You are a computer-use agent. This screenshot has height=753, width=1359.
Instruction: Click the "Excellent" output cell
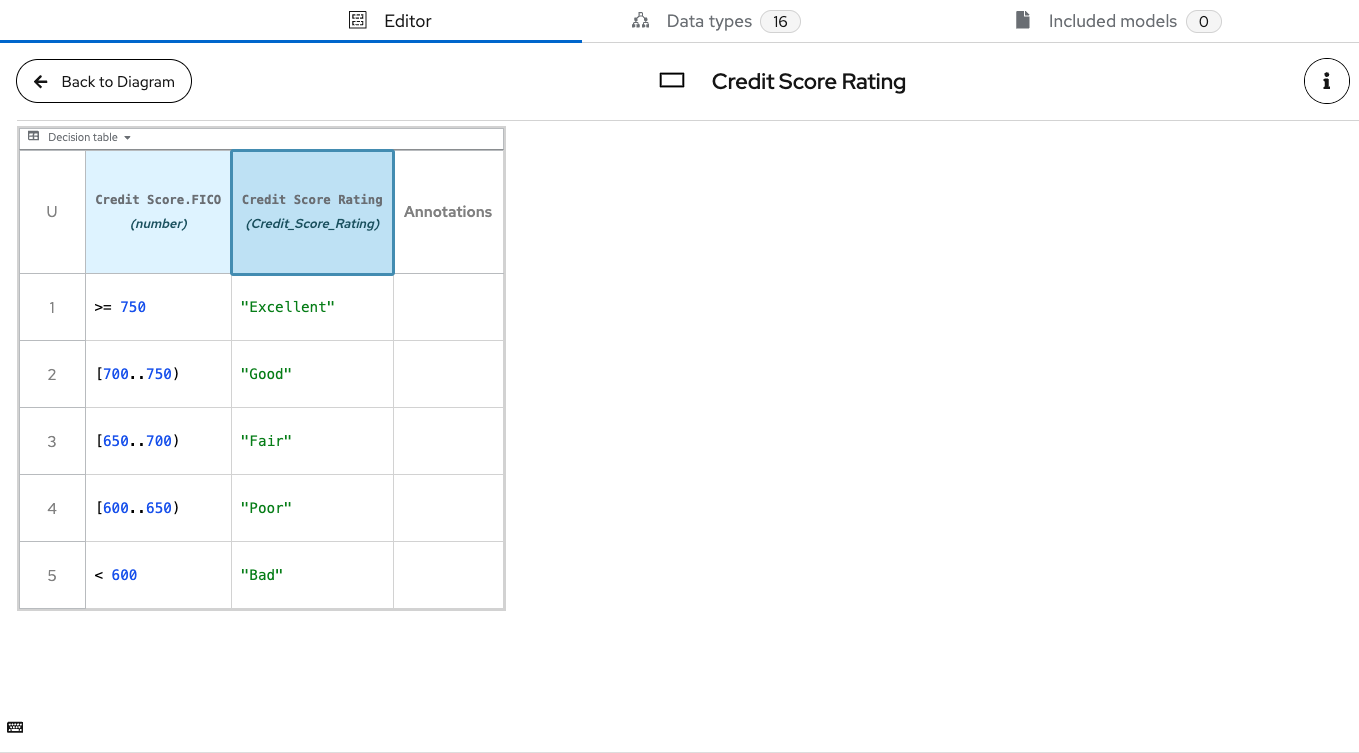click(x=312, y=307)
